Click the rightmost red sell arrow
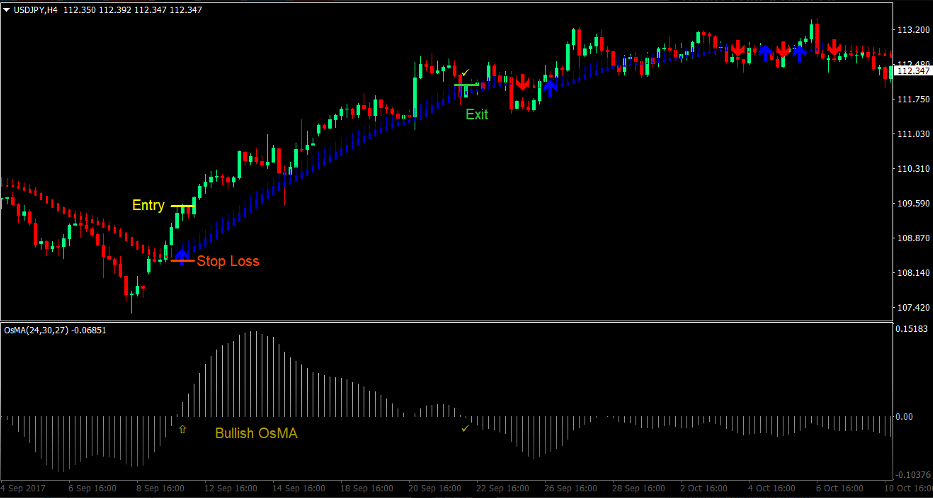The width and height of the screenshot is (933, 498). click(x=833, y=47)
